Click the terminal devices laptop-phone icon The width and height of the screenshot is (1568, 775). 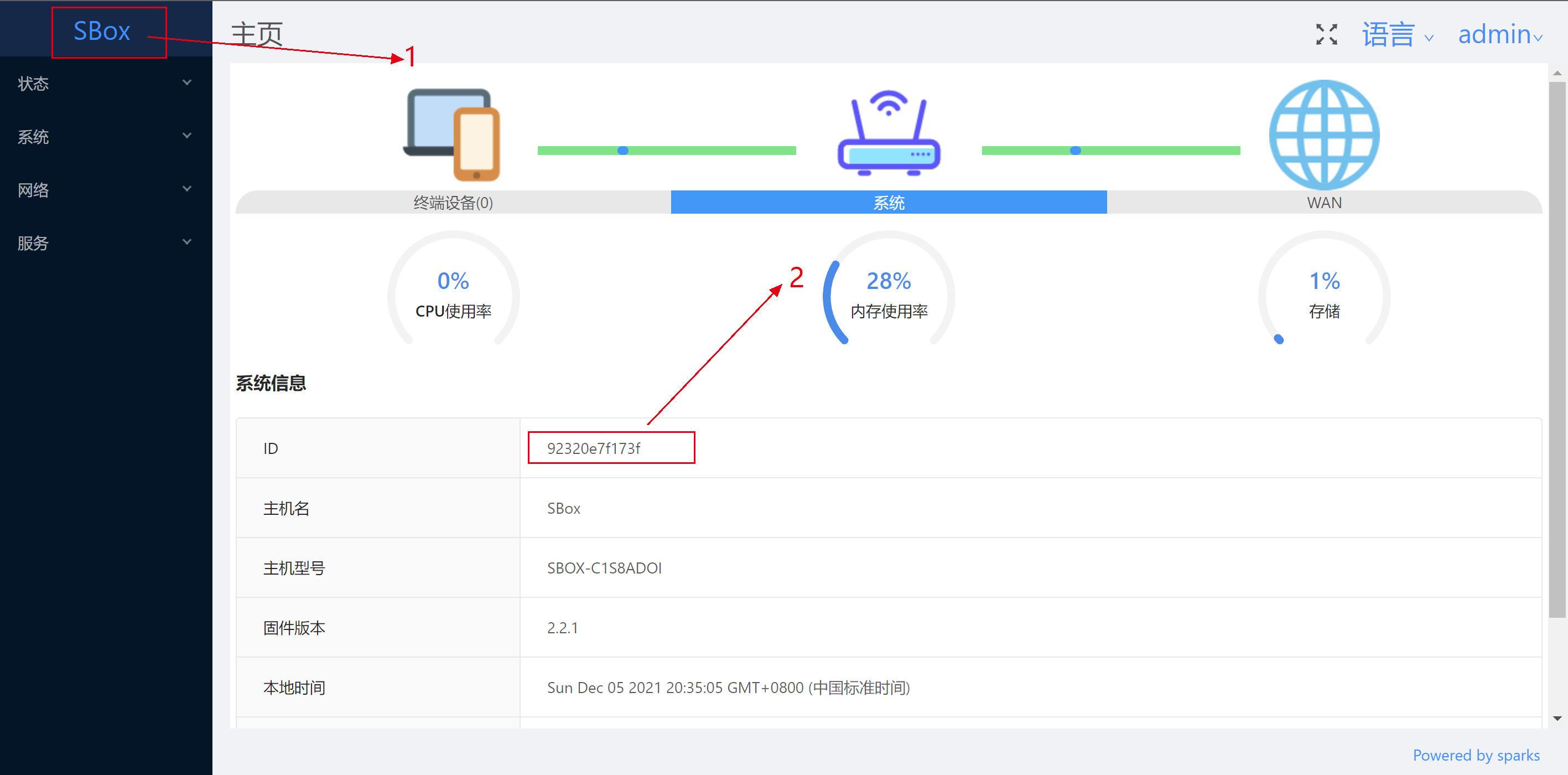452,135
